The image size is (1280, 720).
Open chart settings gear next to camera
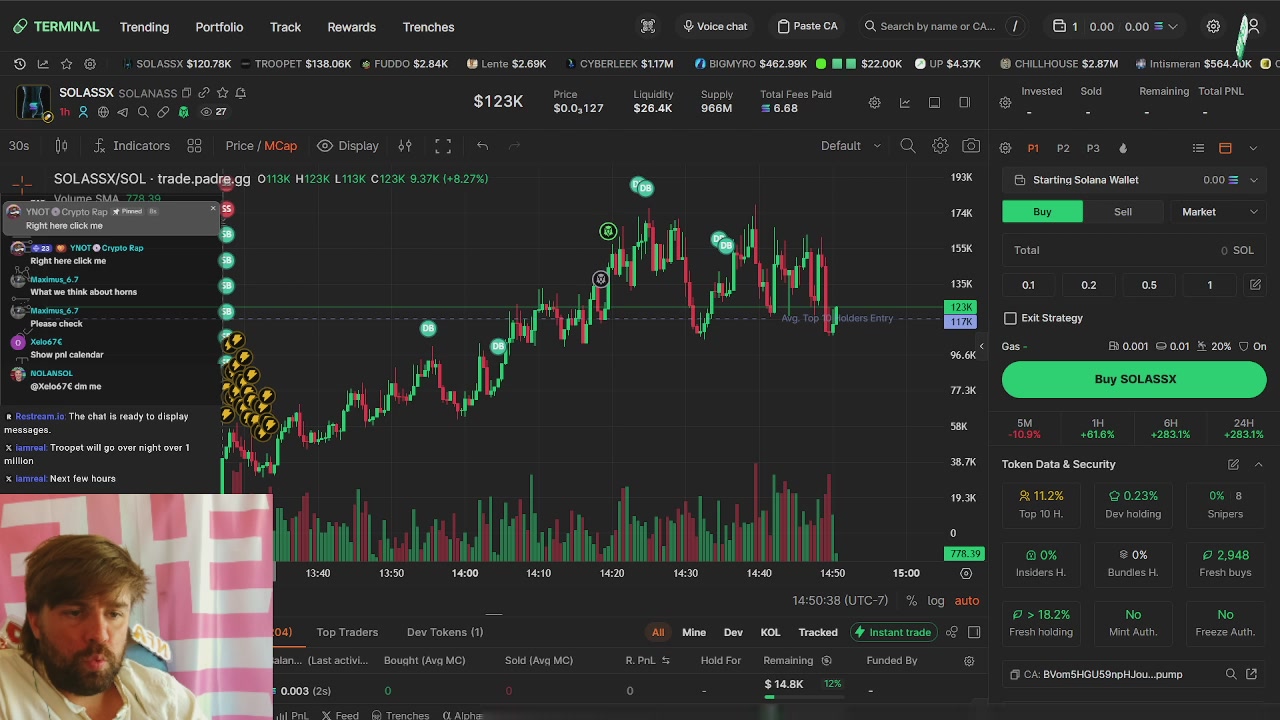pos(940,146)
